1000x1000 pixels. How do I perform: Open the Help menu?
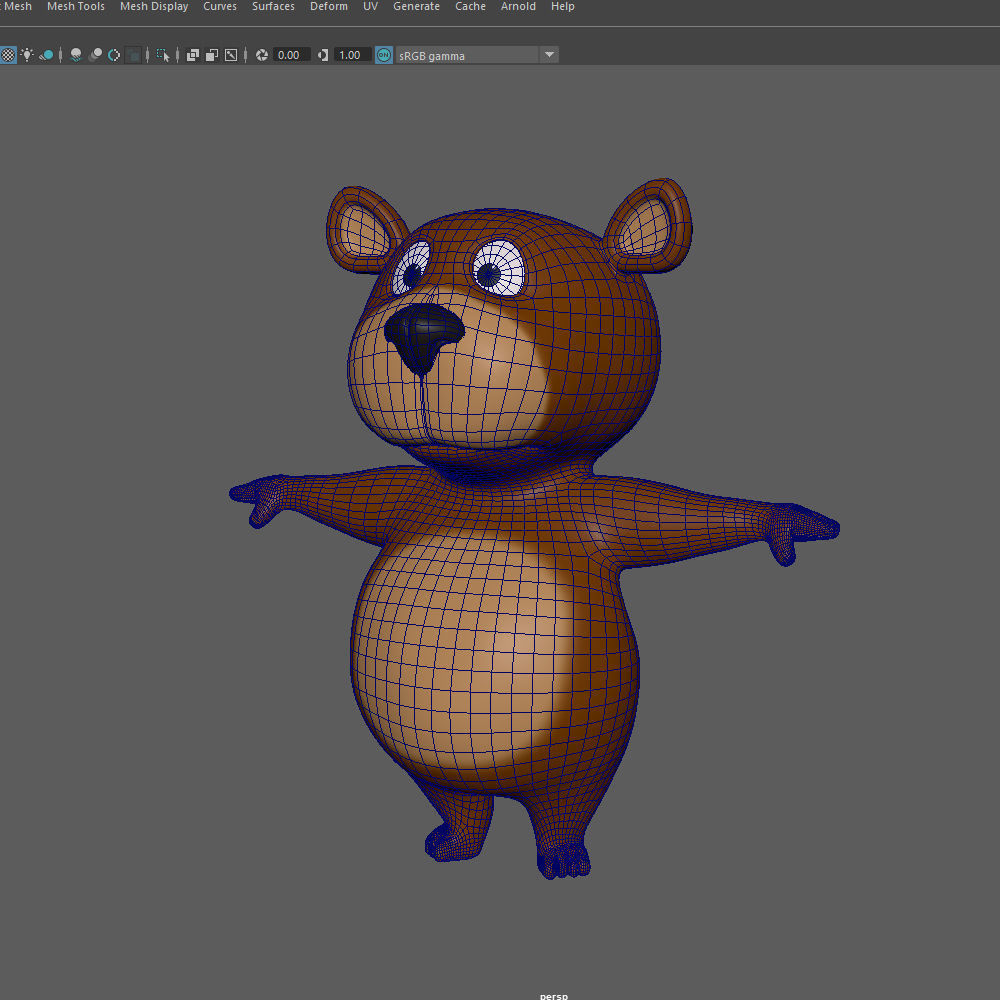click(563, 6)
